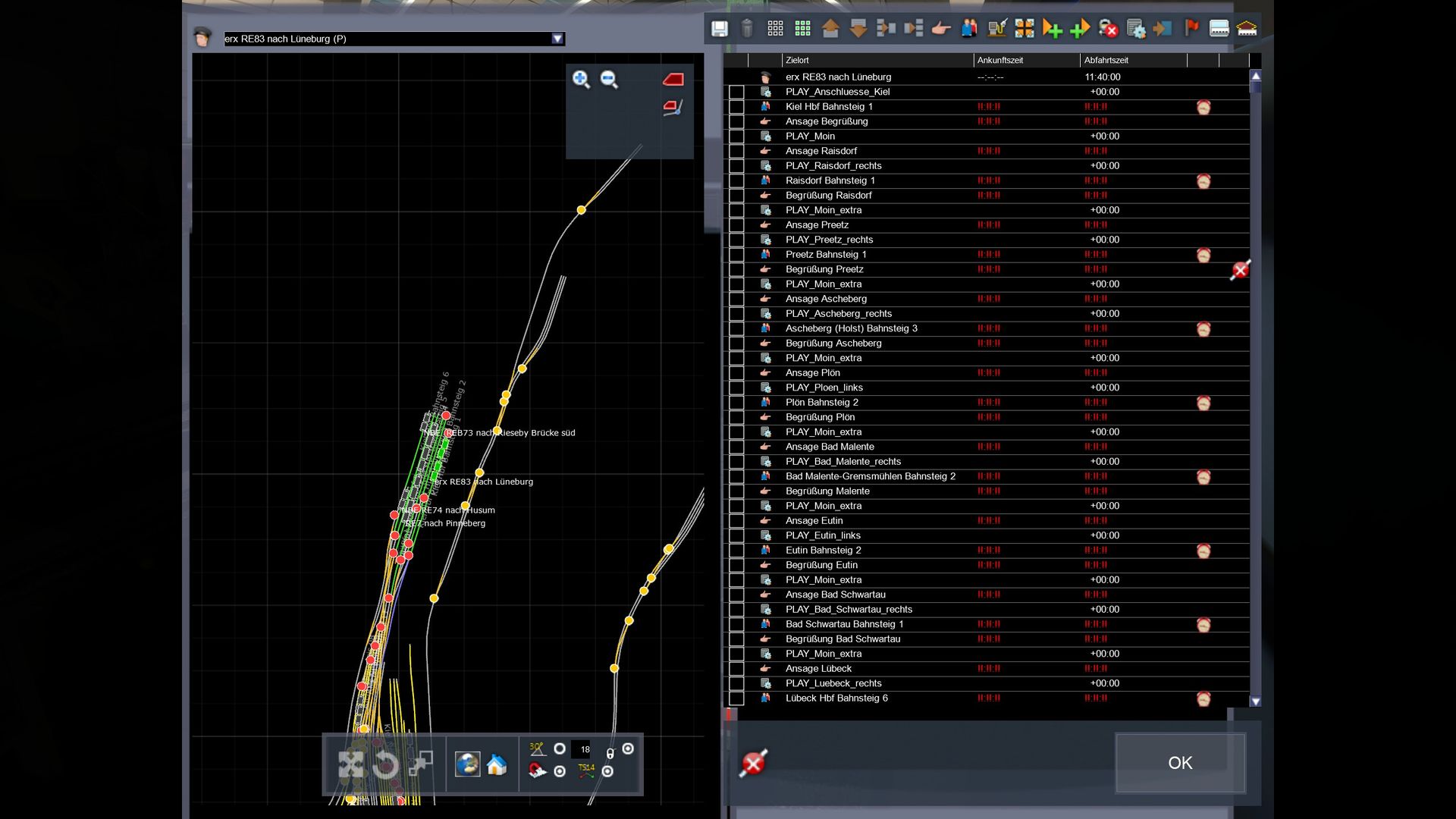Toggle the 30-degree angle radio button
The height and width of the screenshot is (819, 1456).
pos(560,748)
